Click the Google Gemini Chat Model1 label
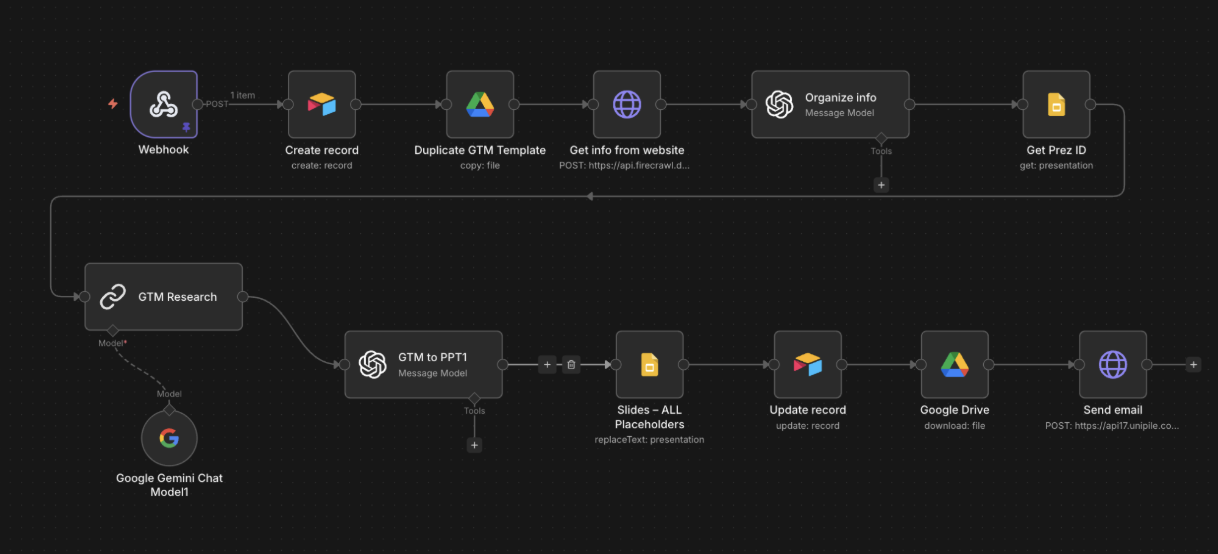 pyautogui.click(x=169, y=485)
